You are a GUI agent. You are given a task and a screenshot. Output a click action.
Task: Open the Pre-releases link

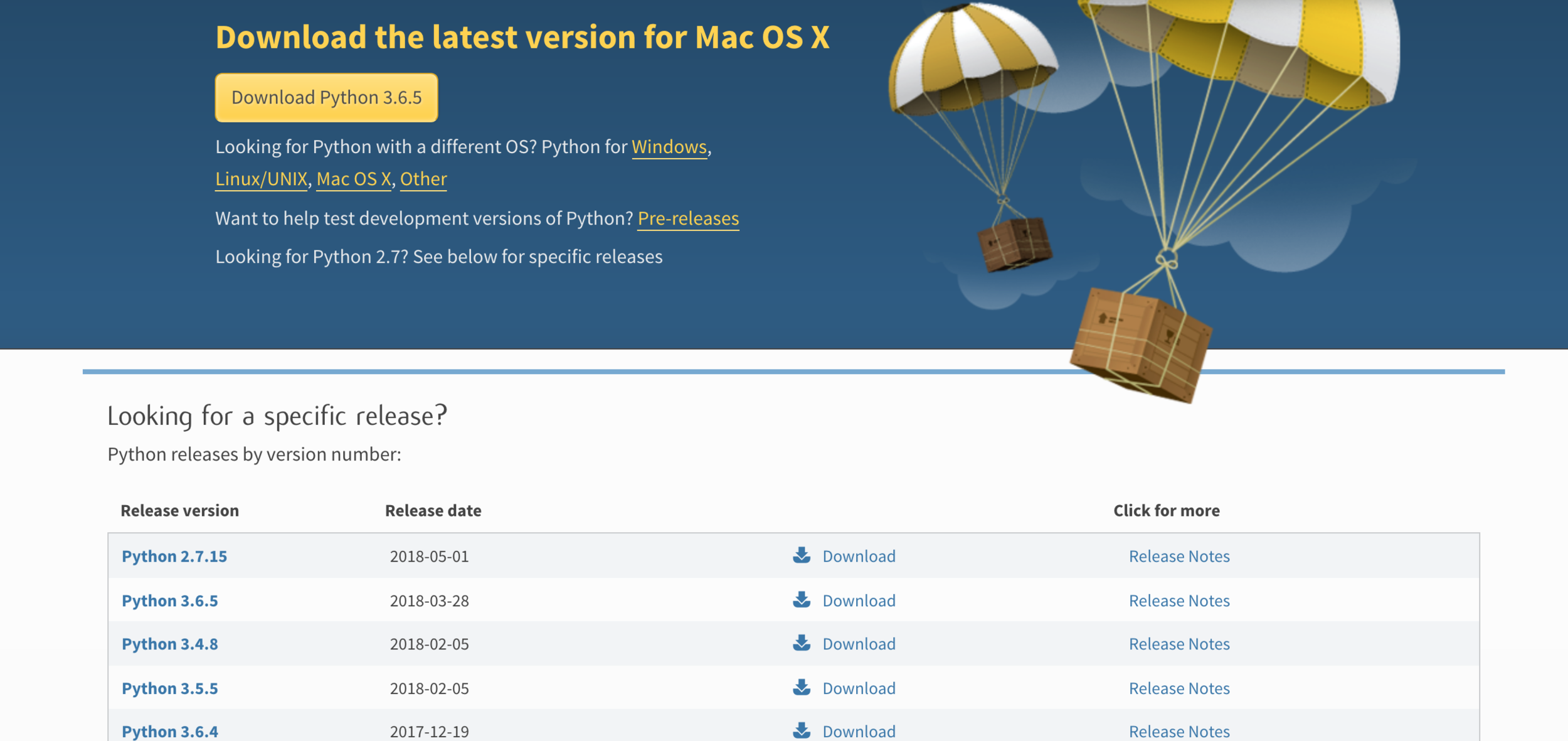[688, 218]
